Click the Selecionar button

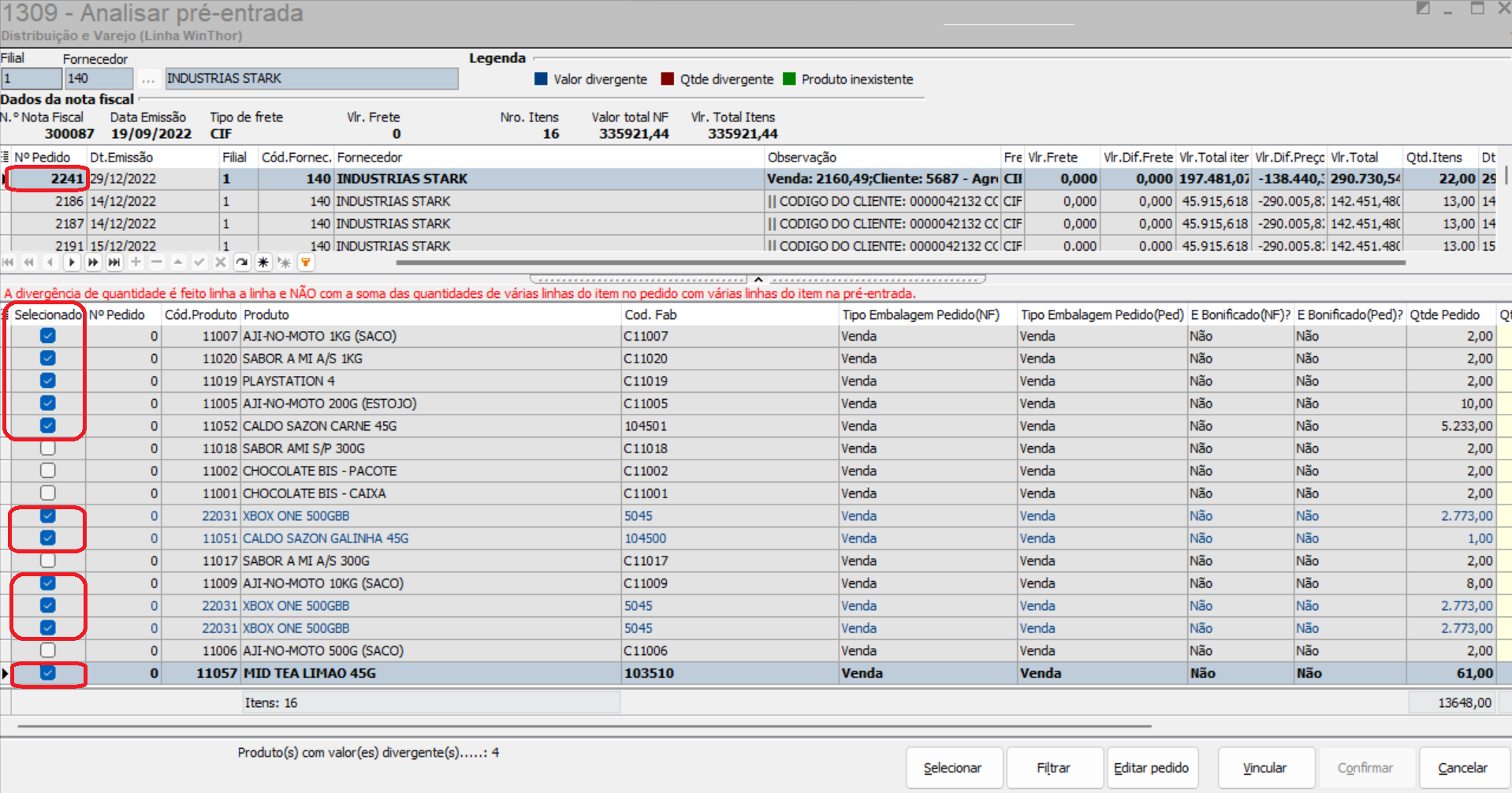[953, 768]
